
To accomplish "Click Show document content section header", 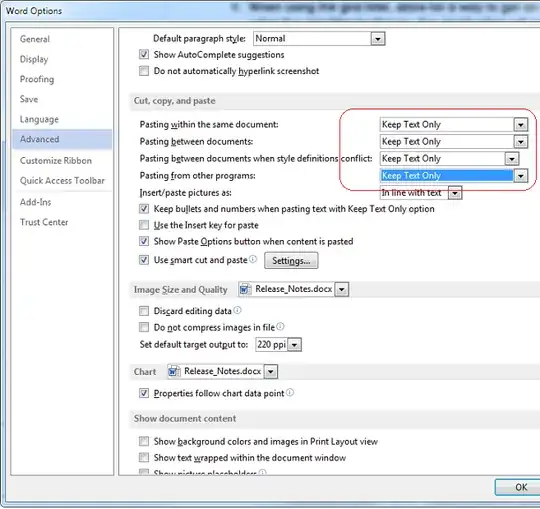I will [185, 418].
